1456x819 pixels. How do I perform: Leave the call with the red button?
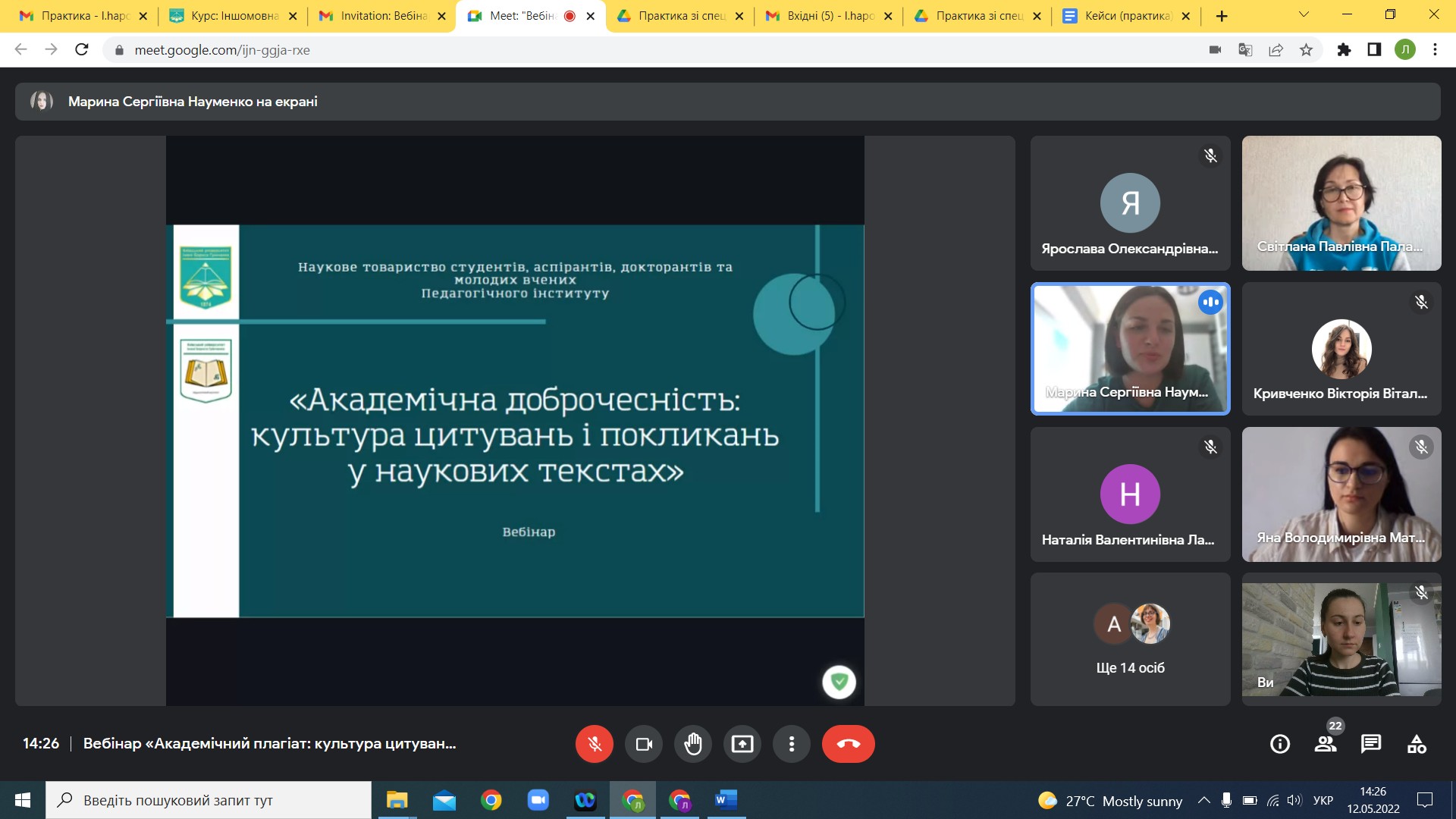tap(849, 744)
